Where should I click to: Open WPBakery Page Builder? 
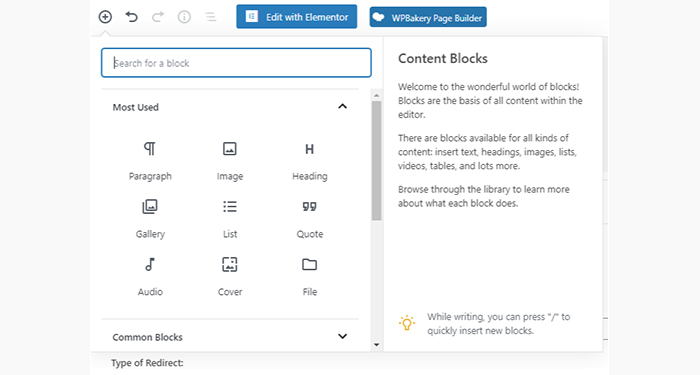(x=428, y=17)
